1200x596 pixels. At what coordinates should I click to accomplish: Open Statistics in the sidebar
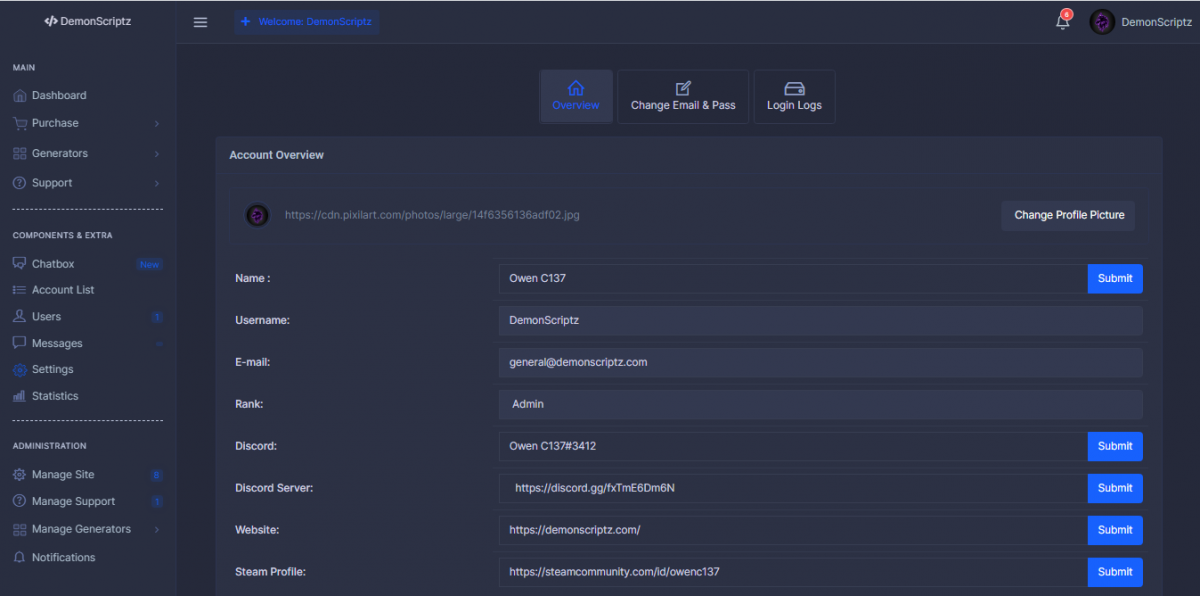[54, 396]
